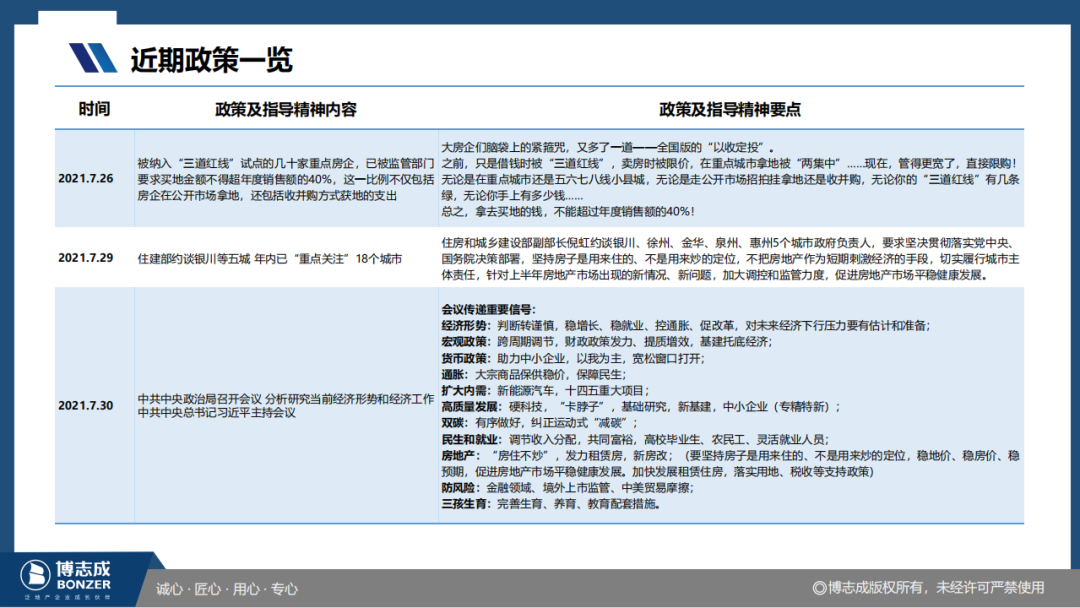Select the slide title 近期政策一览
Image resolution: width=1080 pixels, height=608 pixels.
point(211,60)
